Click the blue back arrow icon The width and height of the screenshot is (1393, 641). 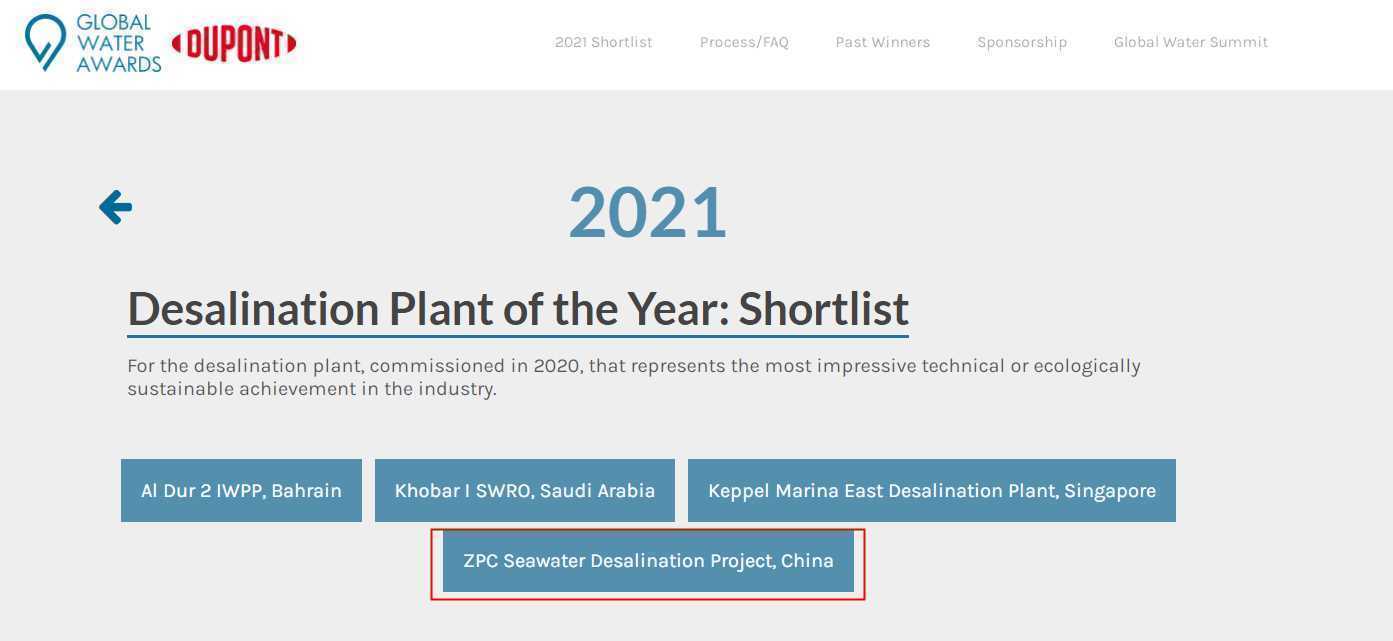tap(115, 207)
